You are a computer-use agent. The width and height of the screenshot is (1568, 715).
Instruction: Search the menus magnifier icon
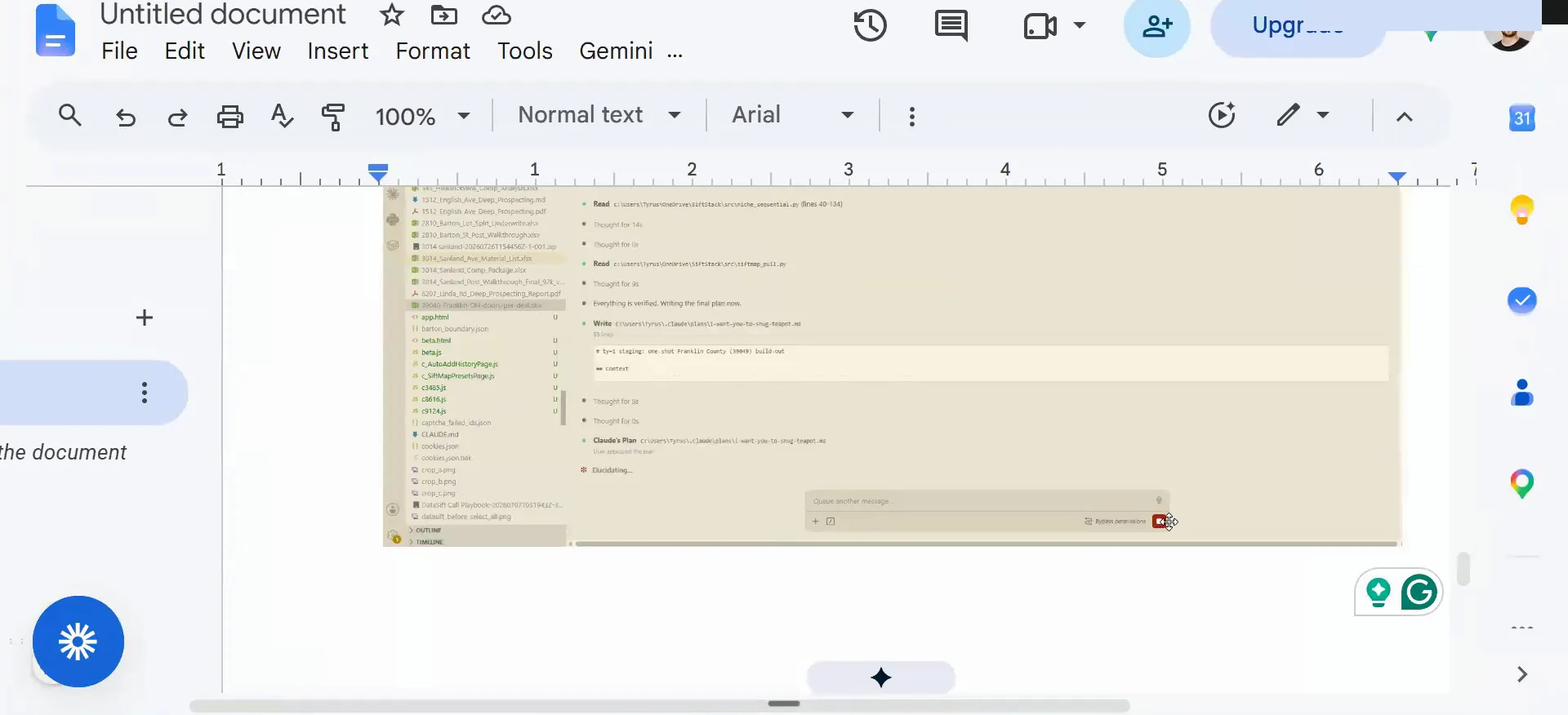click(70, 116)
